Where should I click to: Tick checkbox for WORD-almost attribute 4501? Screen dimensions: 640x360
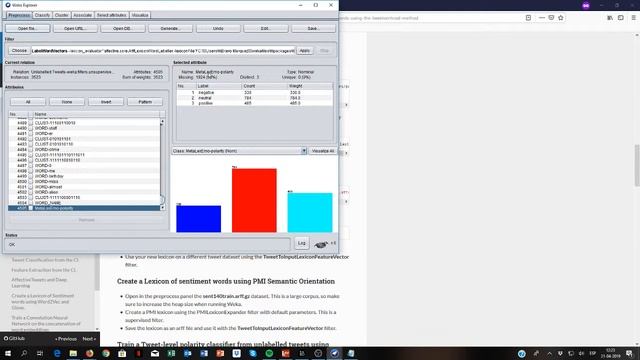[31, 187]
